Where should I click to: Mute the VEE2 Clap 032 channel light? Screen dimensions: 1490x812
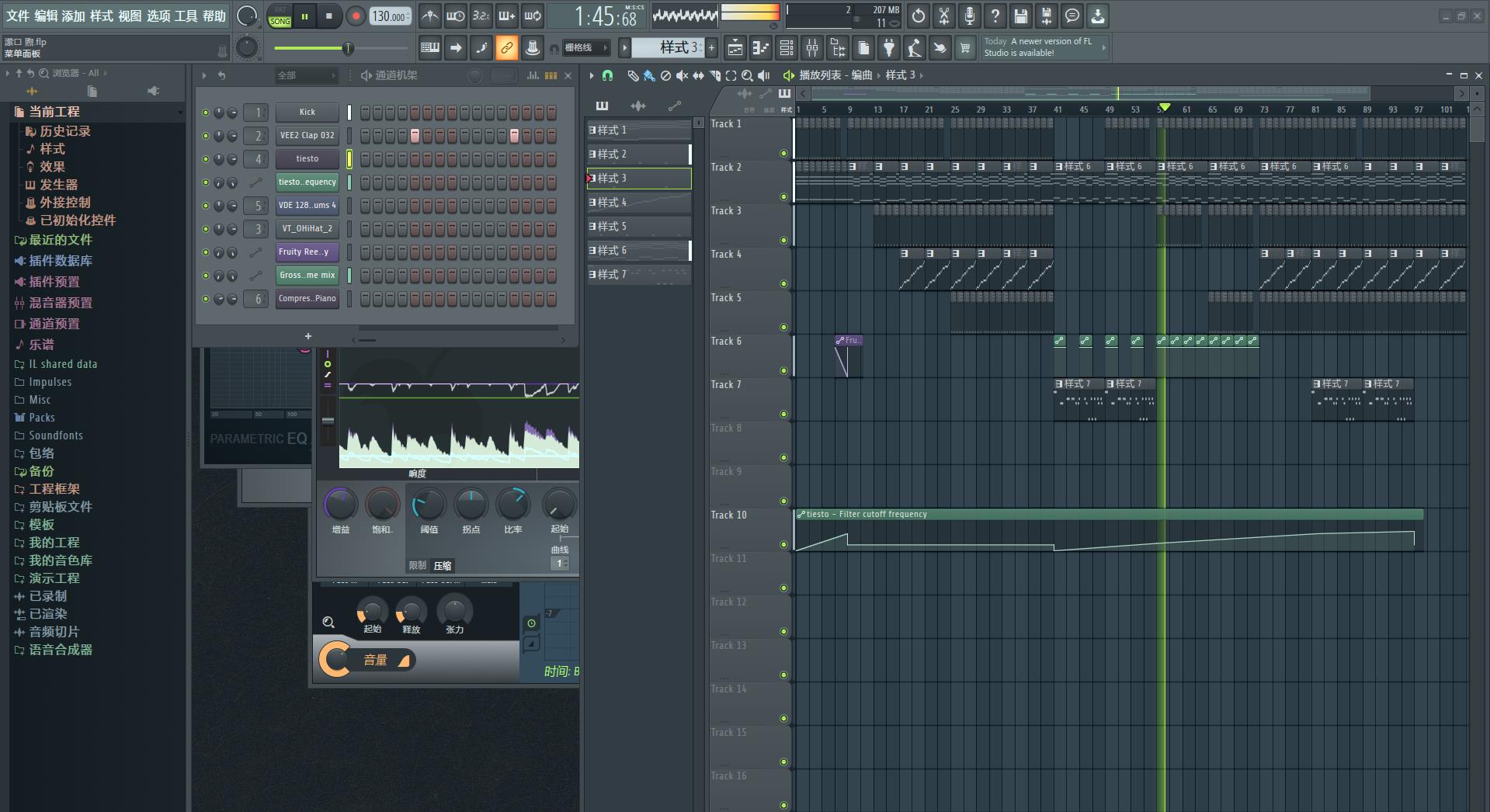click(x=206, y=136)
